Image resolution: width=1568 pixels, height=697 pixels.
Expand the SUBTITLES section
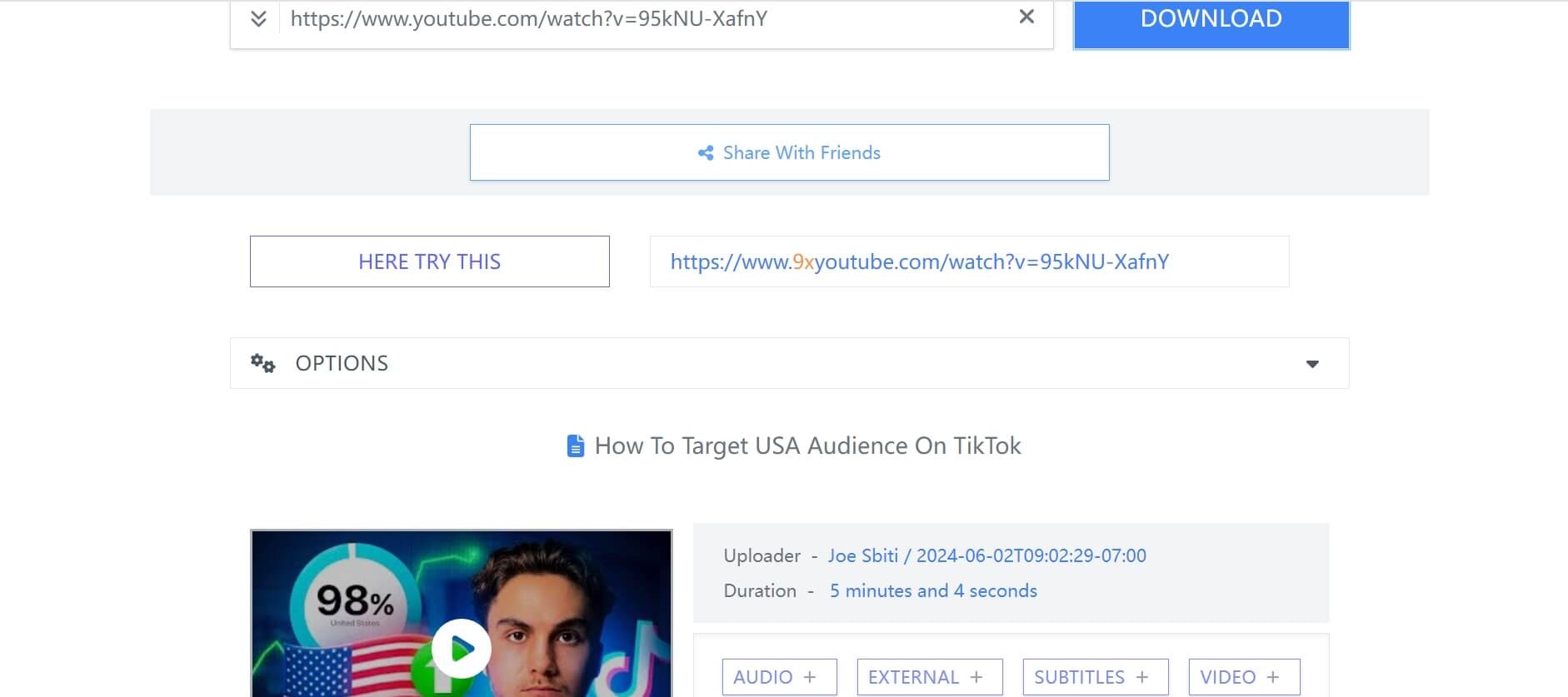point(1096,677)
